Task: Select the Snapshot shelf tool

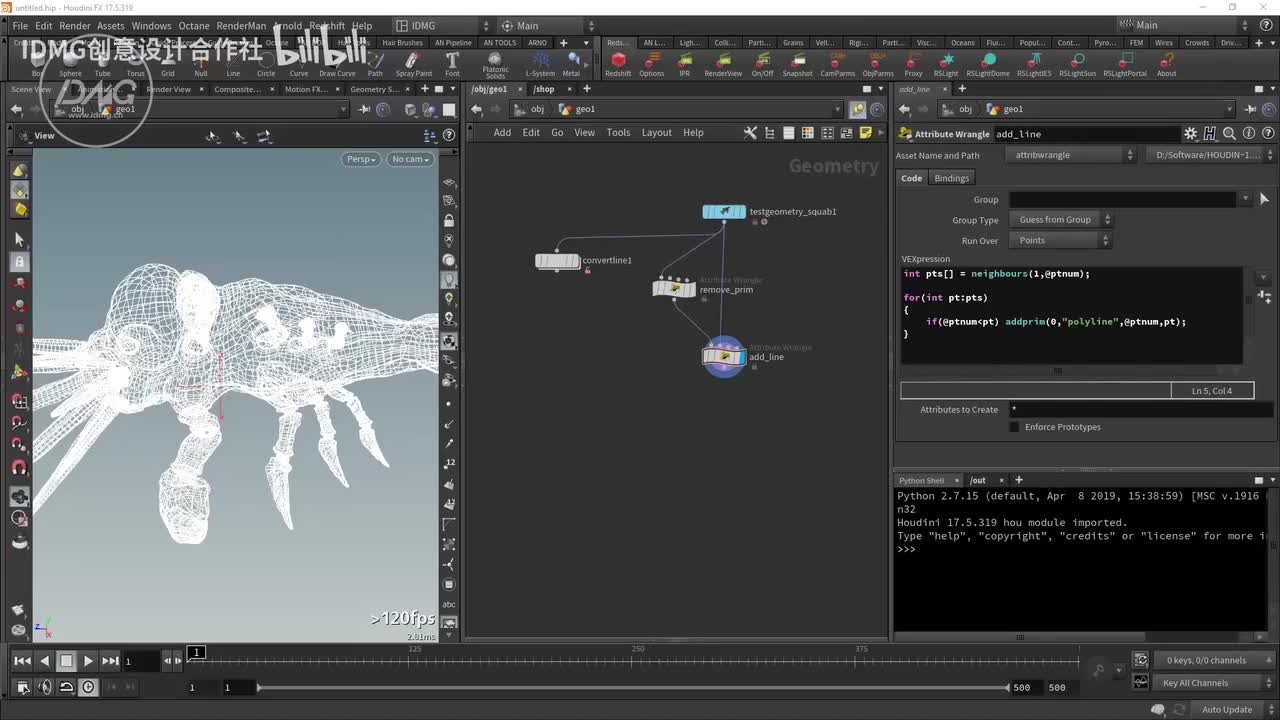Action: click(x=797, y=61)
